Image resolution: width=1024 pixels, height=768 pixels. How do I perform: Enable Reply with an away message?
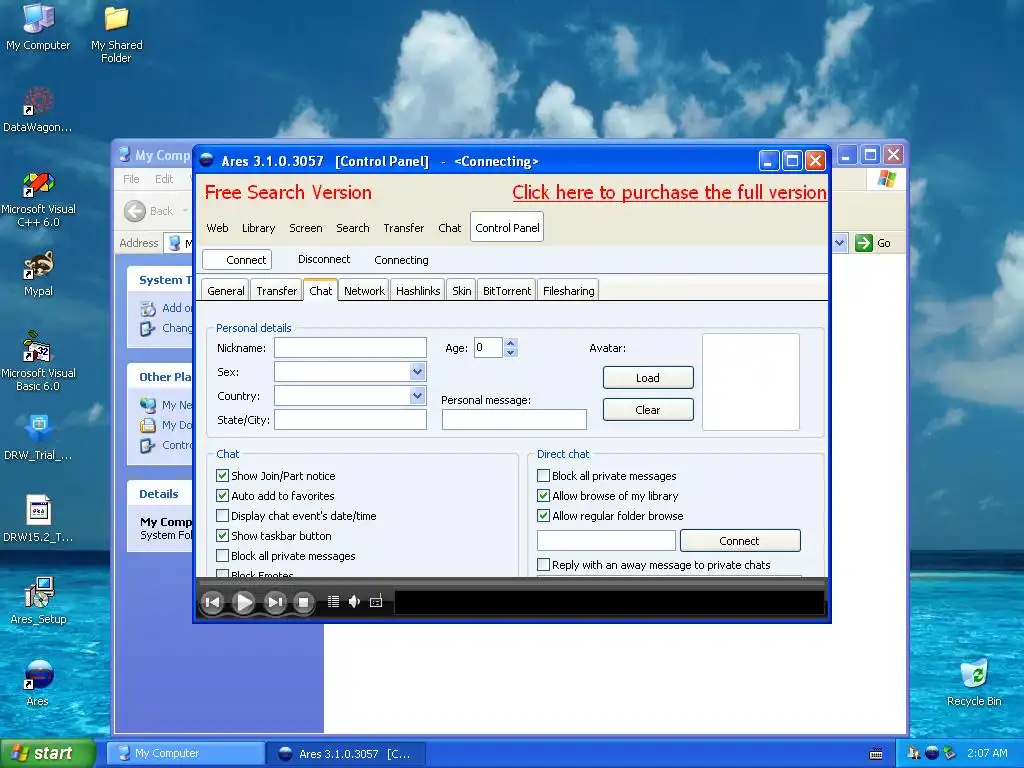pyautogui.click(x=543, y=564)
